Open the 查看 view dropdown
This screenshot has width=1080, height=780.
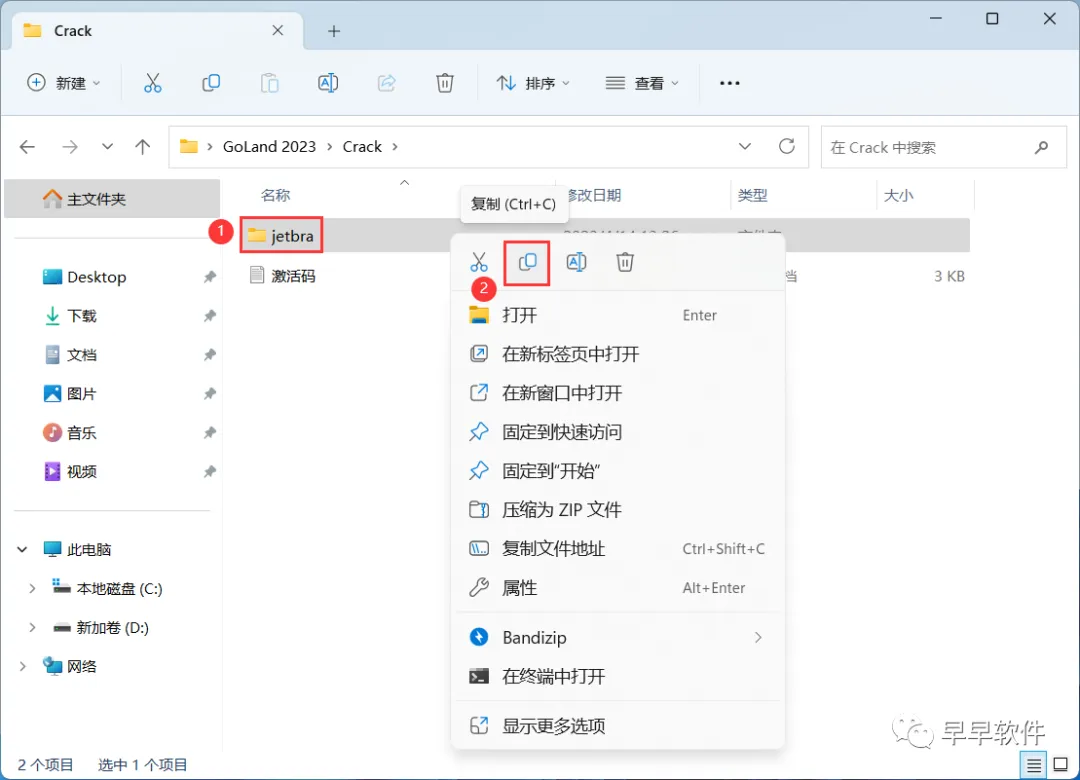tap(643, 83)
